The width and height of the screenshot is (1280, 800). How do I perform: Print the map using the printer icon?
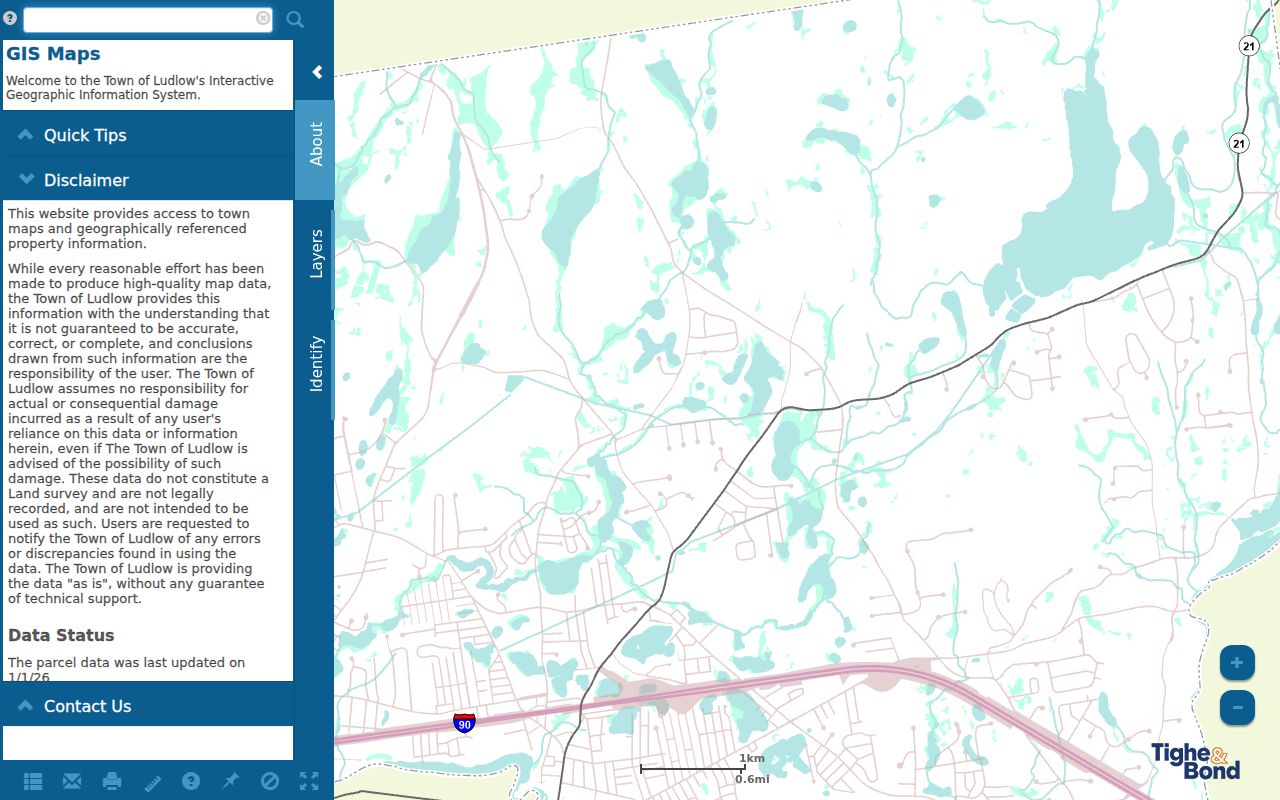(x=112, y=781)
